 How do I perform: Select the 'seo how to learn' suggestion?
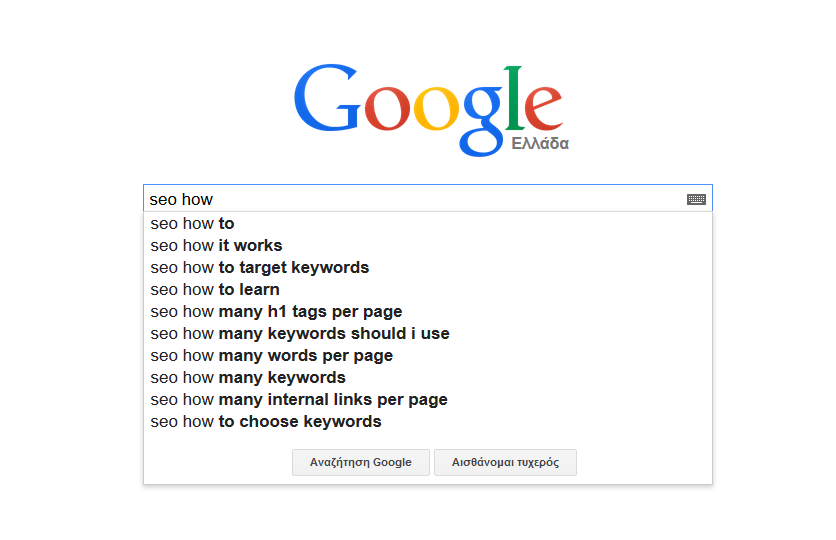pyautogui.click(x=428, y=289)
